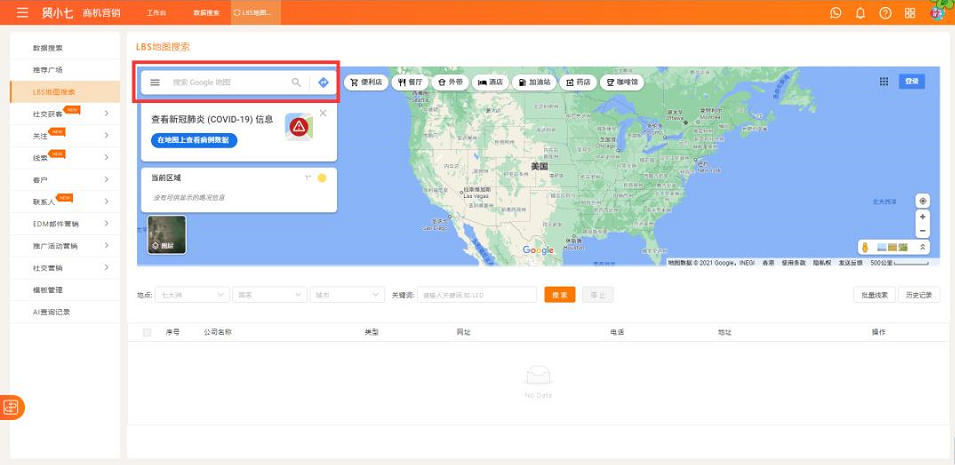
Task: Click the orange 搜索 button
Action: [x=560, y=295]
